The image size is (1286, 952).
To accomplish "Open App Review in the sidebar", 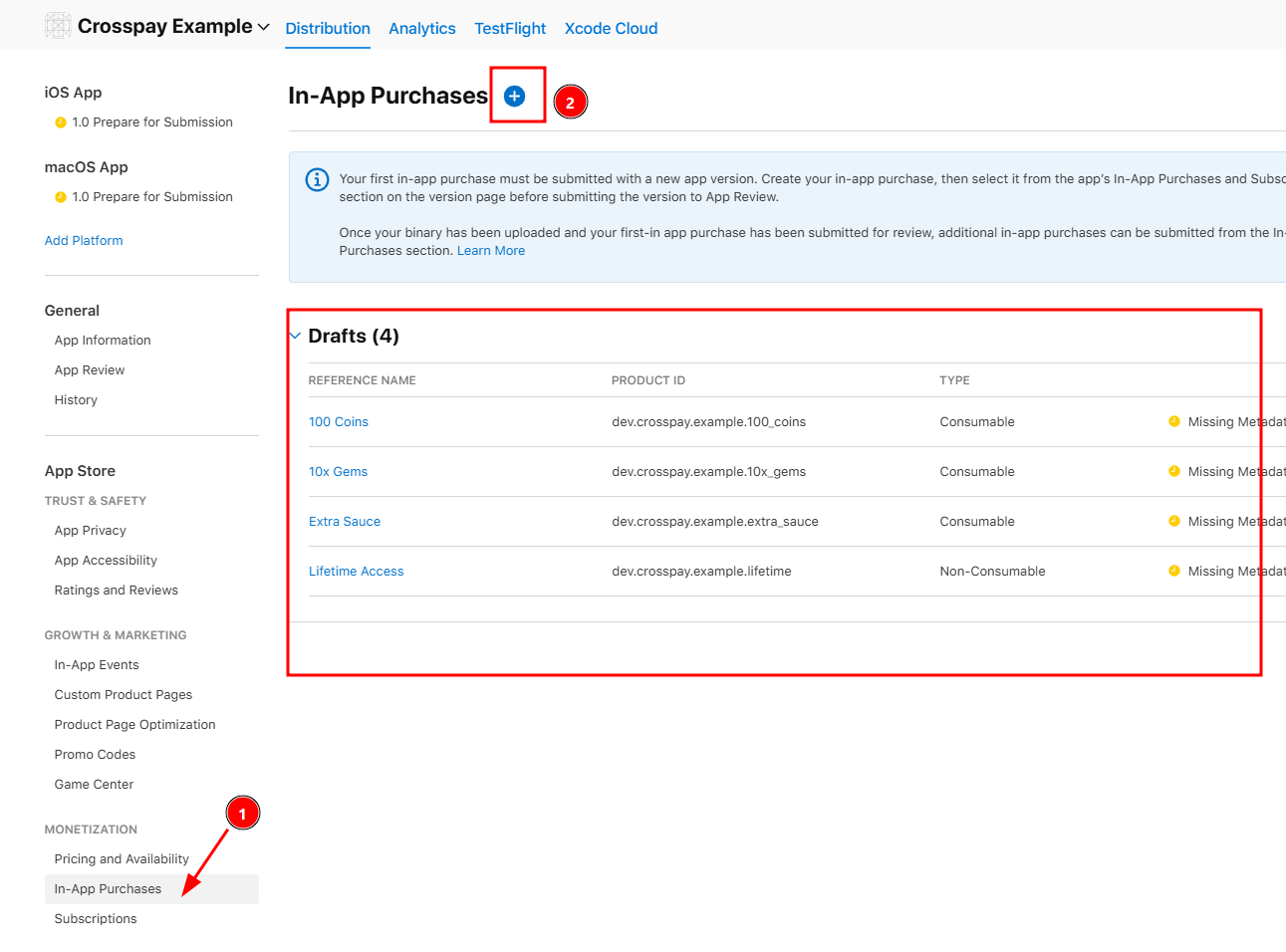I will pyautogui.click(x=90, y=370).
